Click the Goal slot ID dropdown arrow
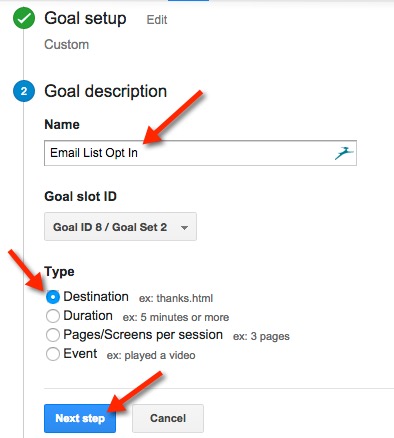The image size is (394, 438). pos(184,228)
